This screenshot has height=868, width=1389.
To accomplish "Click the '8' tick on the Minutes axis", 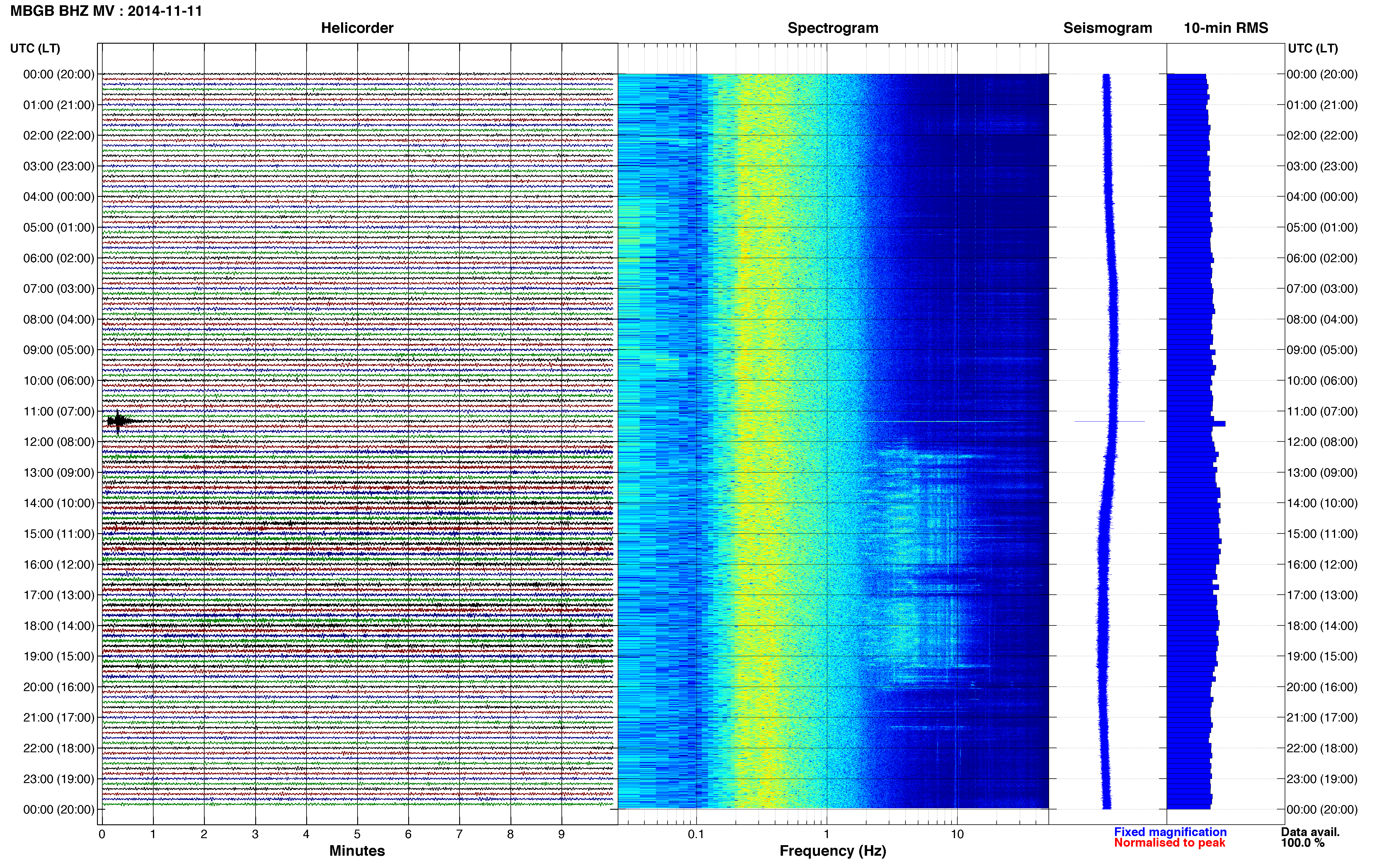I will [510, 834].
